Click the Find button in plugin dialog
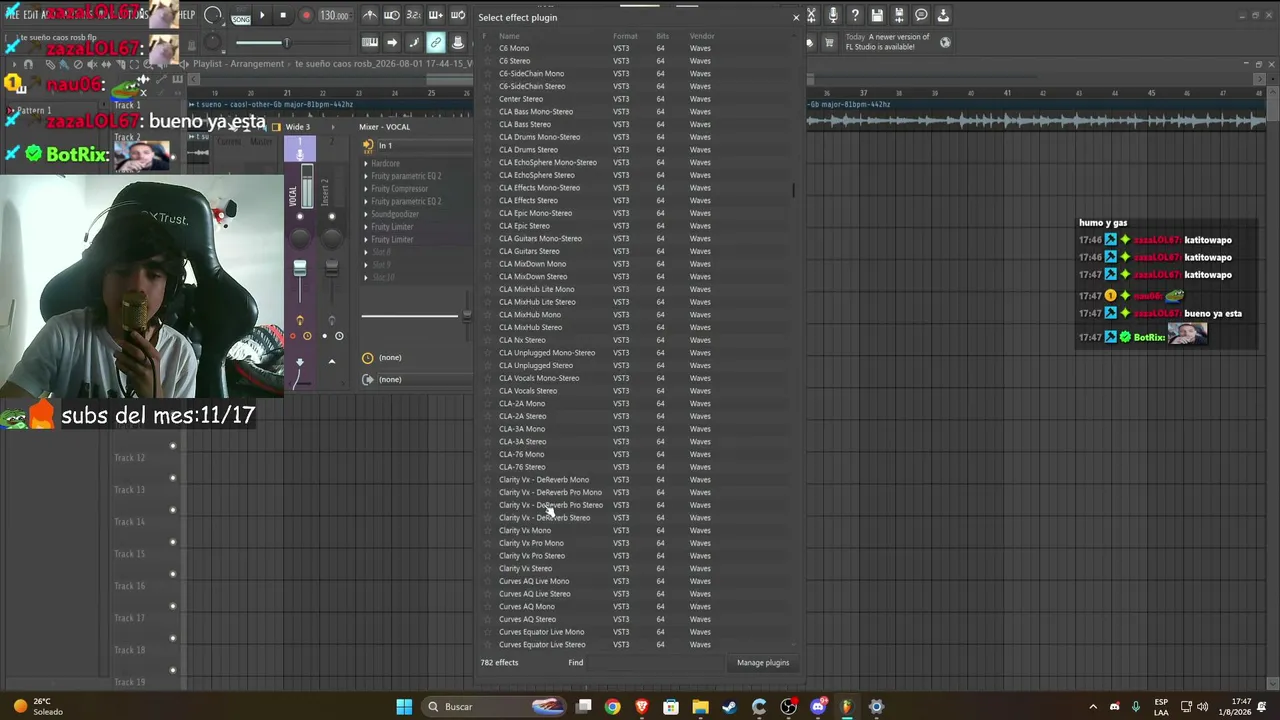The image size is (1280, 720). click(x=576, y=662)
